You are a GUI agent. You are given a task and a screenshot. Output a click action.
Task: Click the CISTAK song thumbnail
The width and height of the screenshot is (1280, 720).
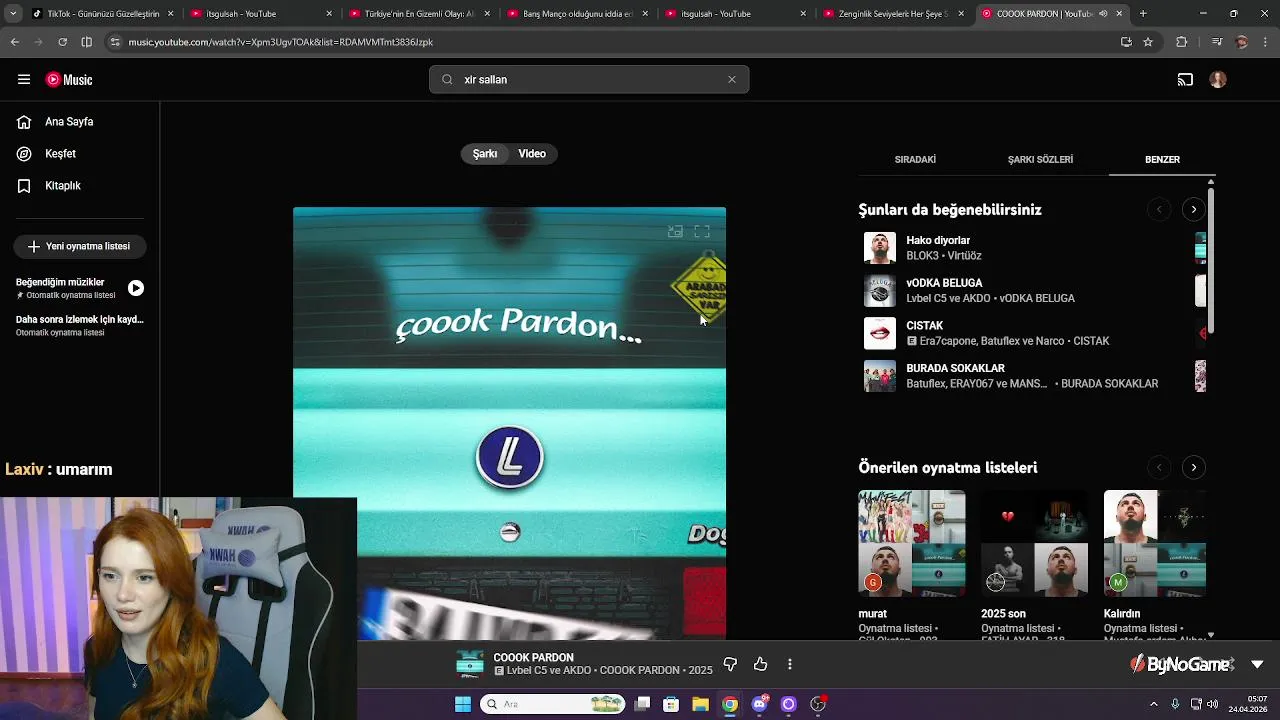coord(880,333)
